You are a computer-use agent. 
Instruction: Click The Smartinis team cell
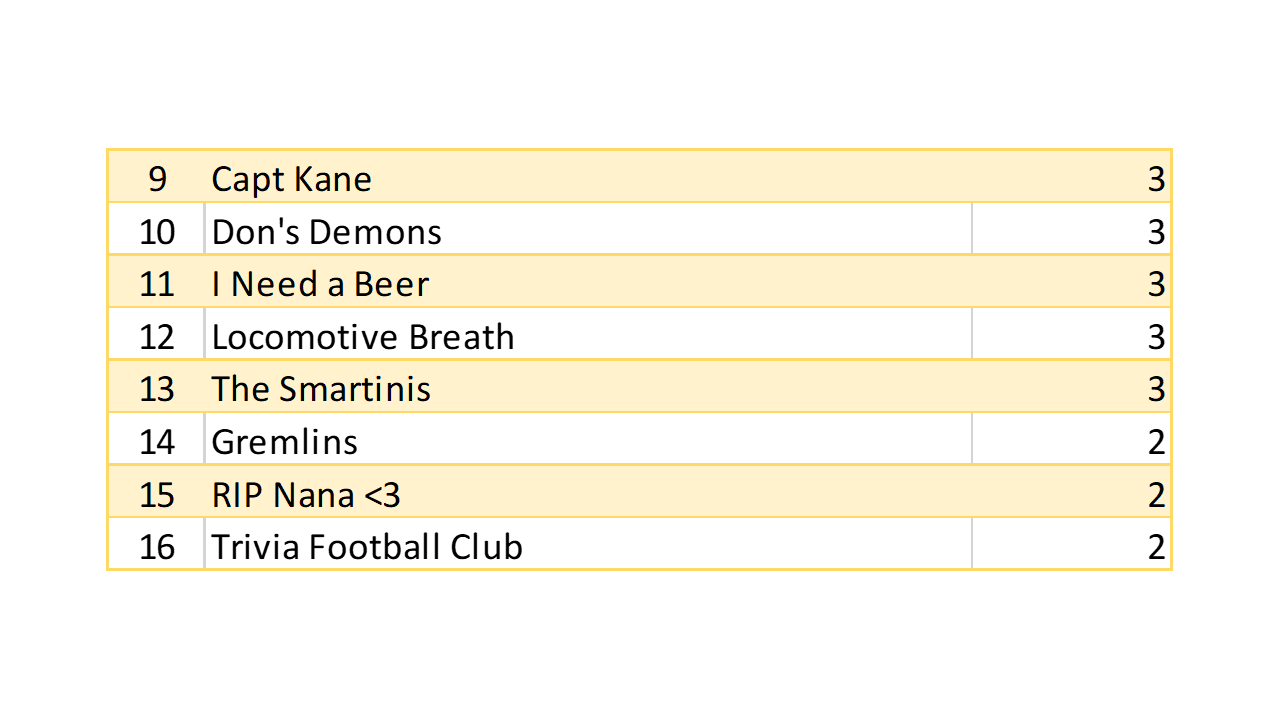coord(321,389)
